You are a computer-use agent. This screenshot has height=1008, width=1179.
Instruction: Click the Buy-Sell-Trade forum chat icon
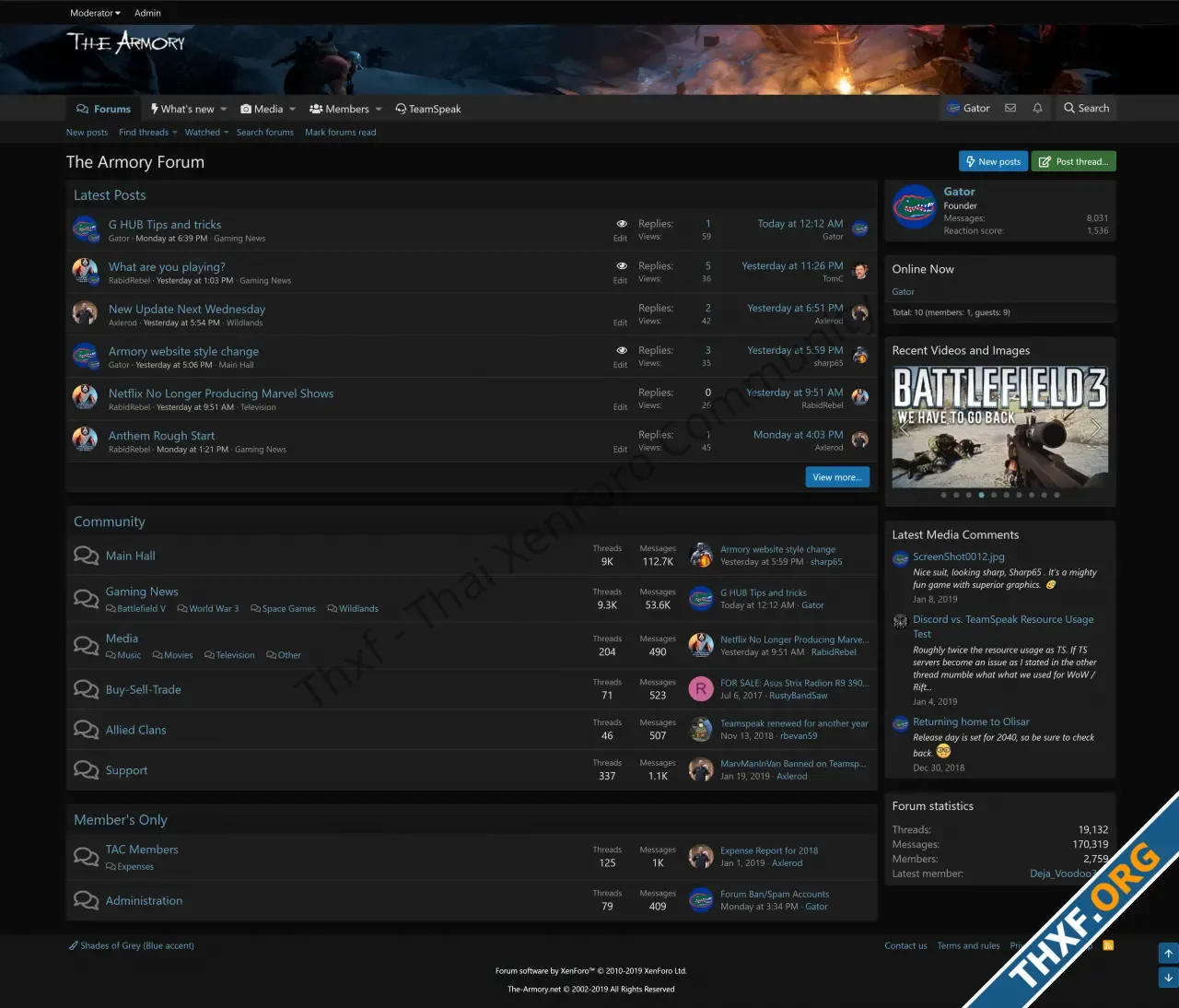86,689
